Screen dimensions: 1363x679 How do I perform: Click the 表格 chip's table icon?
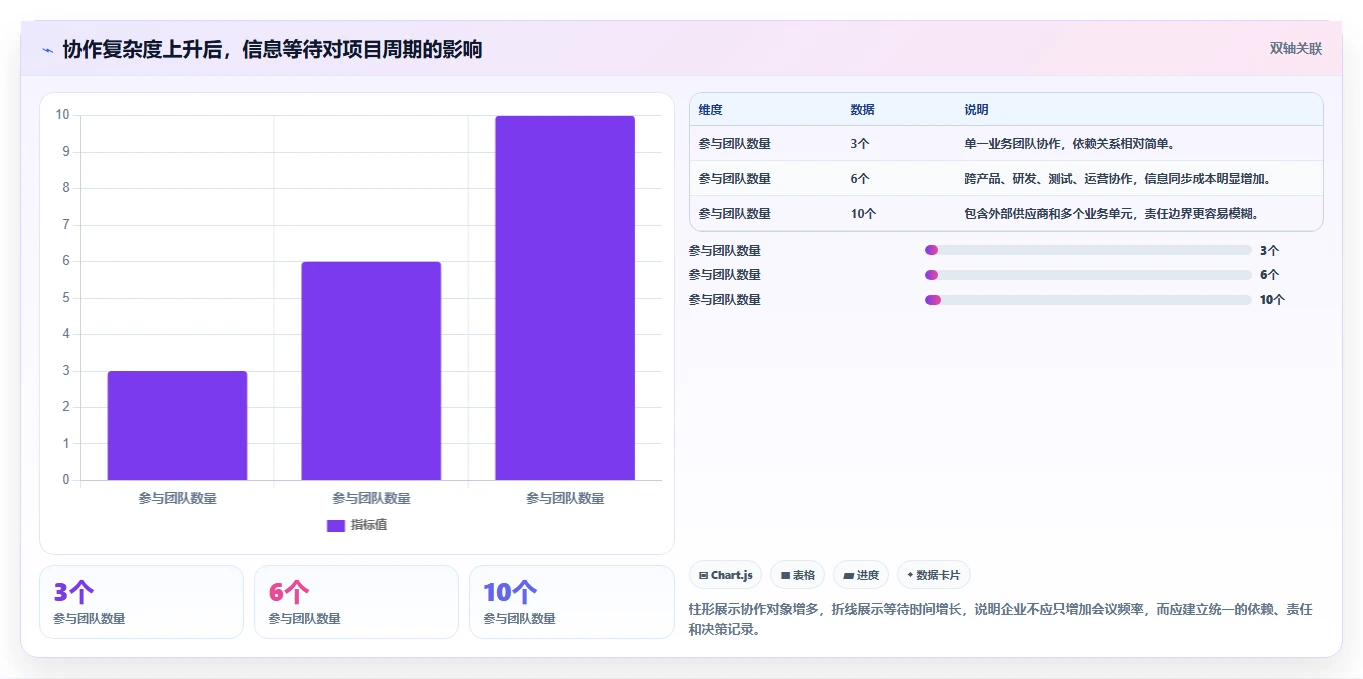[785, 576]
